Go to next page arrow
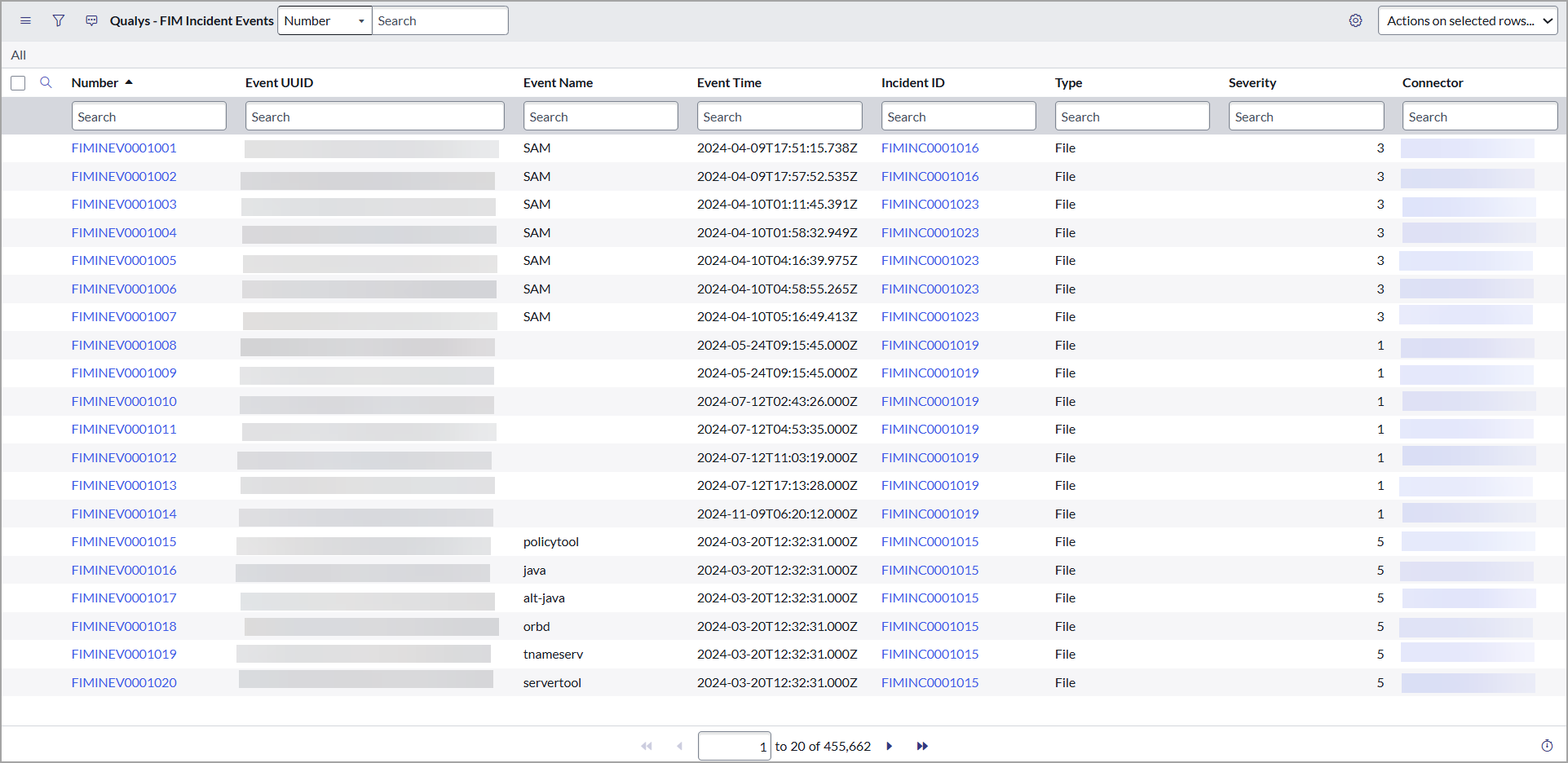Image resolution: width=1568 pixels, height=763 pixels. [890, 746]
